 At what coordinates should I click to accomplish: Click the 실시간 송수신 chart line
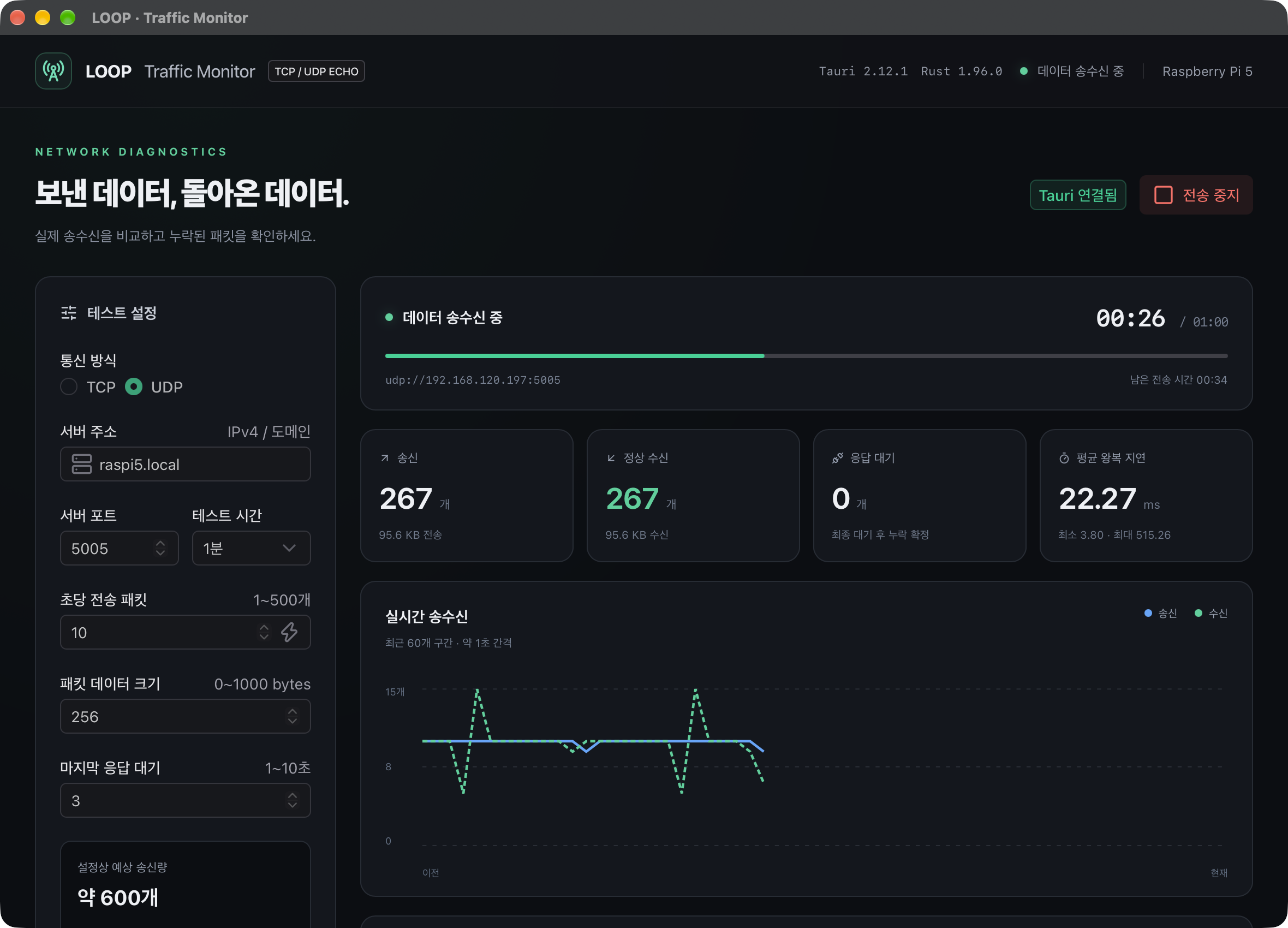coord(593,741)
